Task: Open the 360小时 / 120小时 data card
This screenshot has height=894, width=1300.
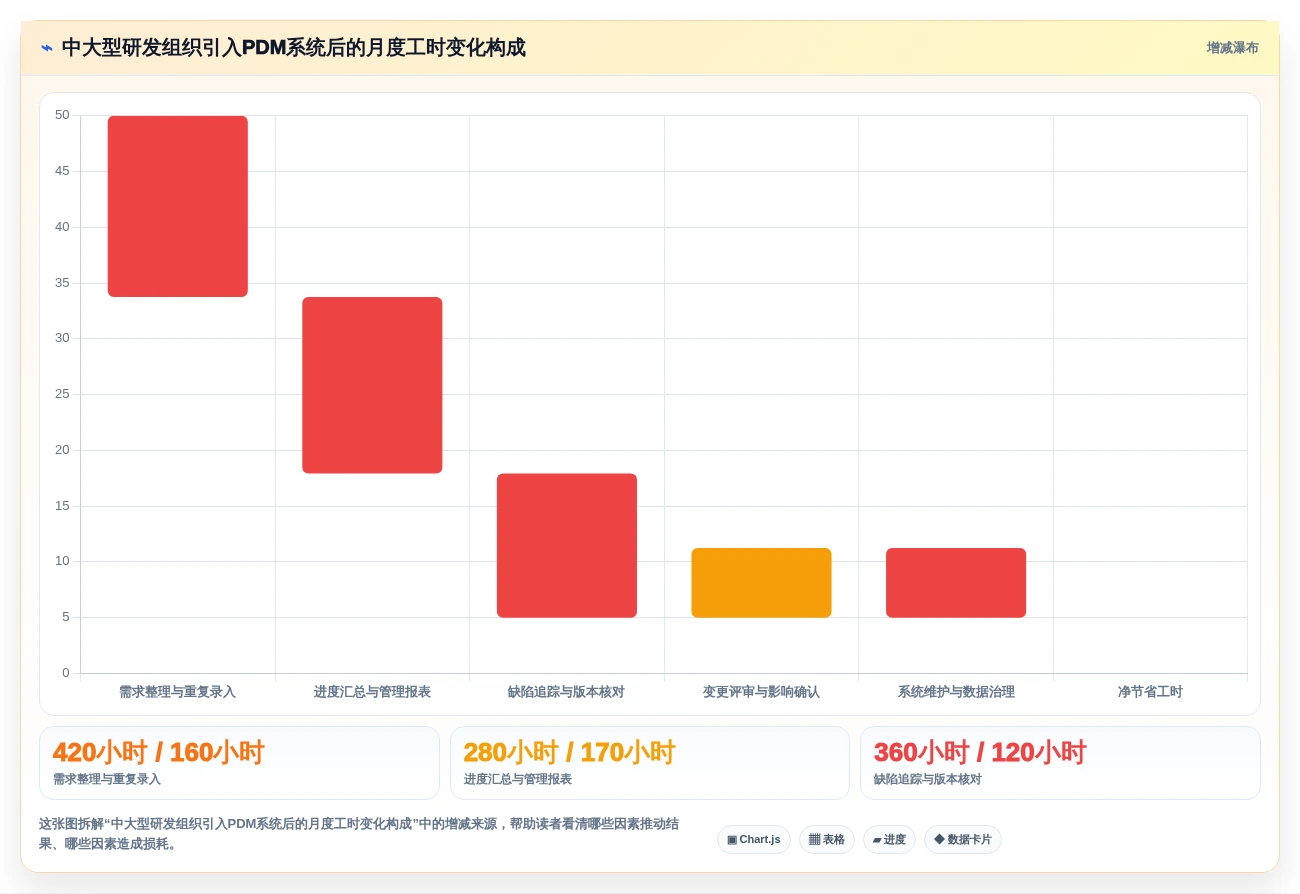Action: pos(1060,763)
